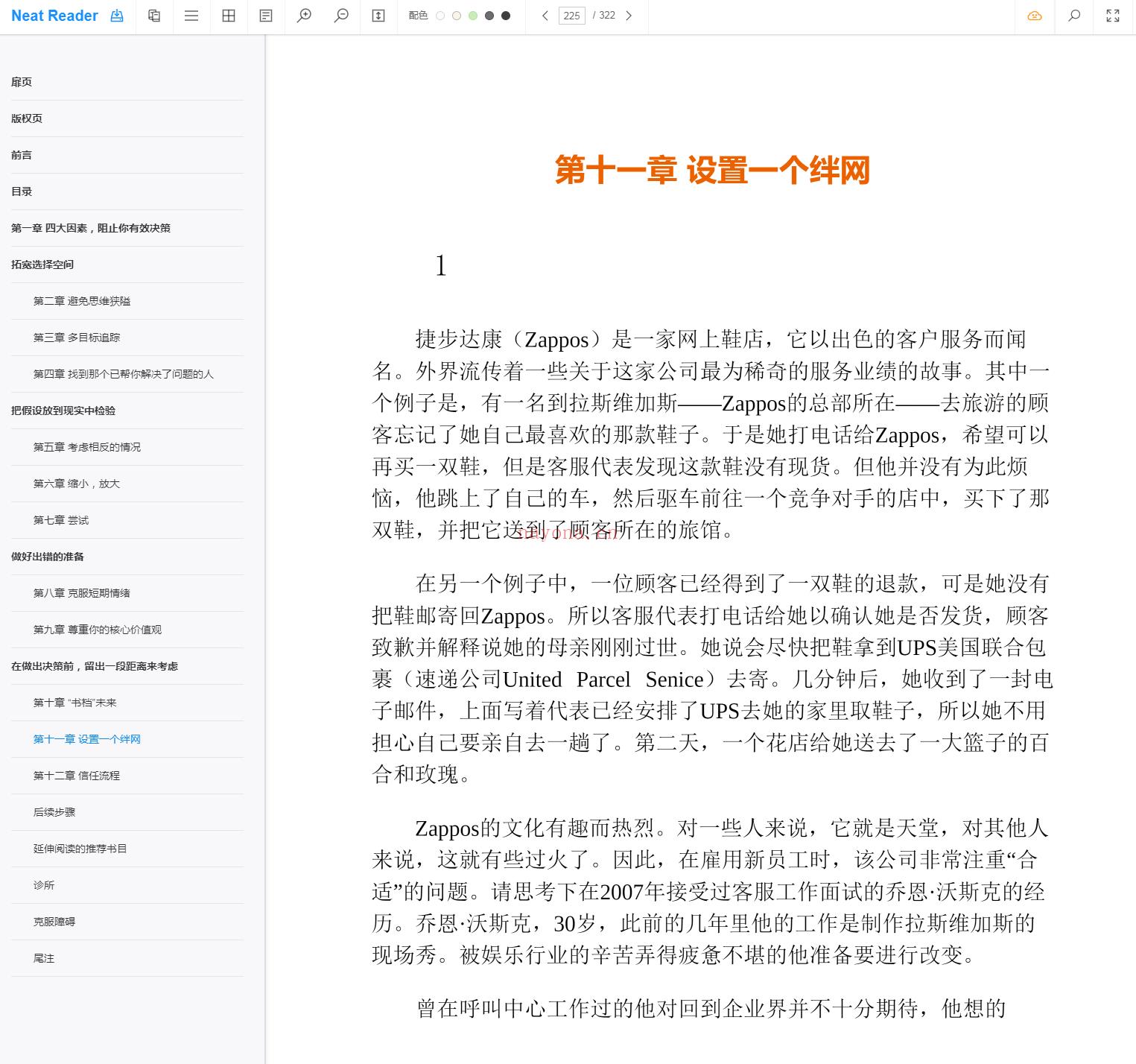Open the 后续步骤 entry

click(x=54, y=812)
